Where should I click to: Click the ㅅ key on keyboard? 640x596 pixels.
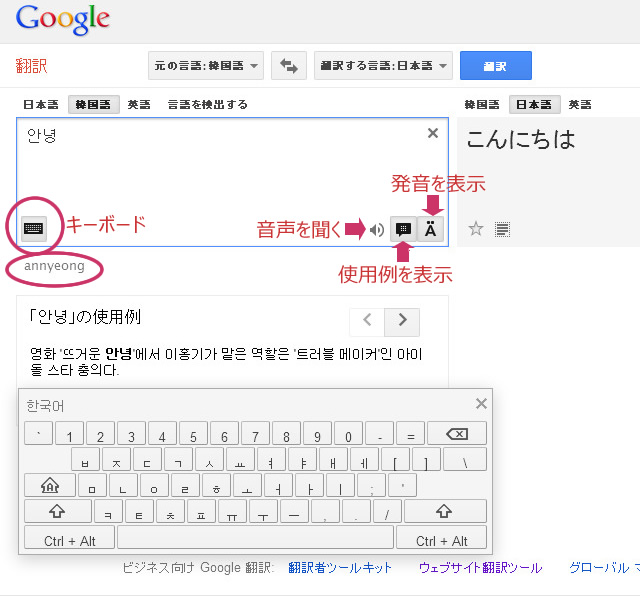[209, 459]
